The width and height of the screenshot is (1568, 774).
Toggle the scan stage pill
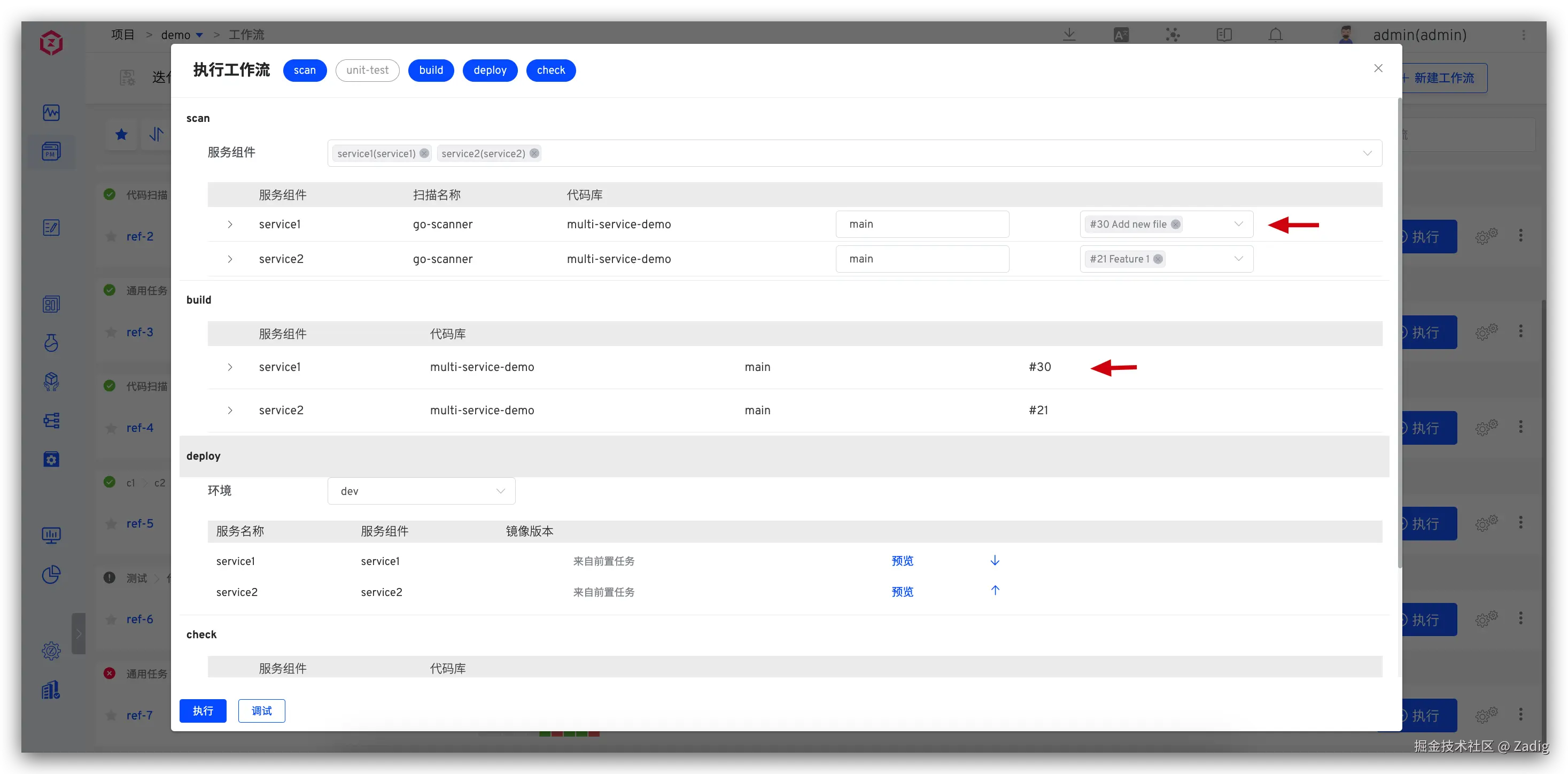click(304, 70)
